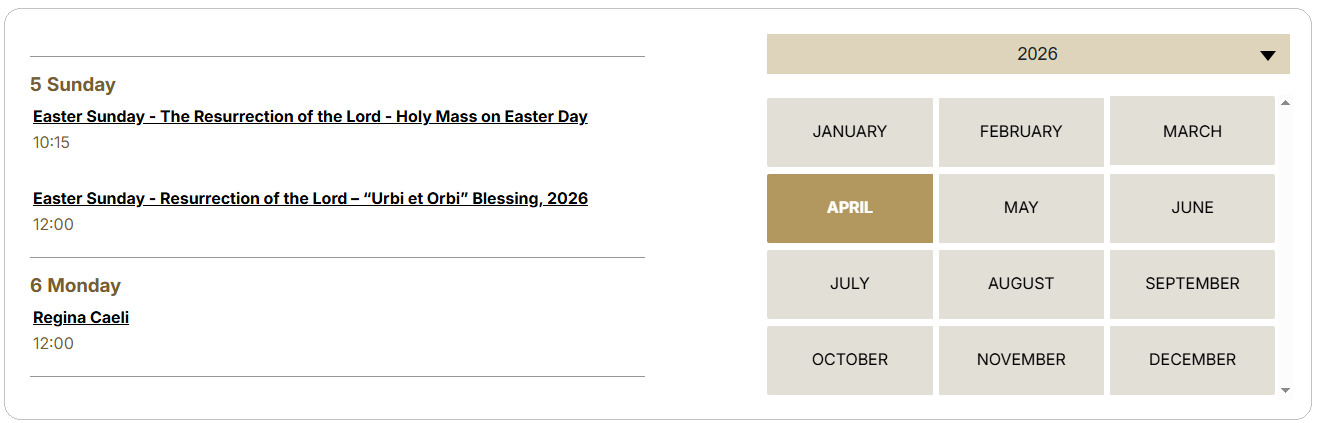Choose October in the month grid

pyautogui.click(x=849, y=360)
